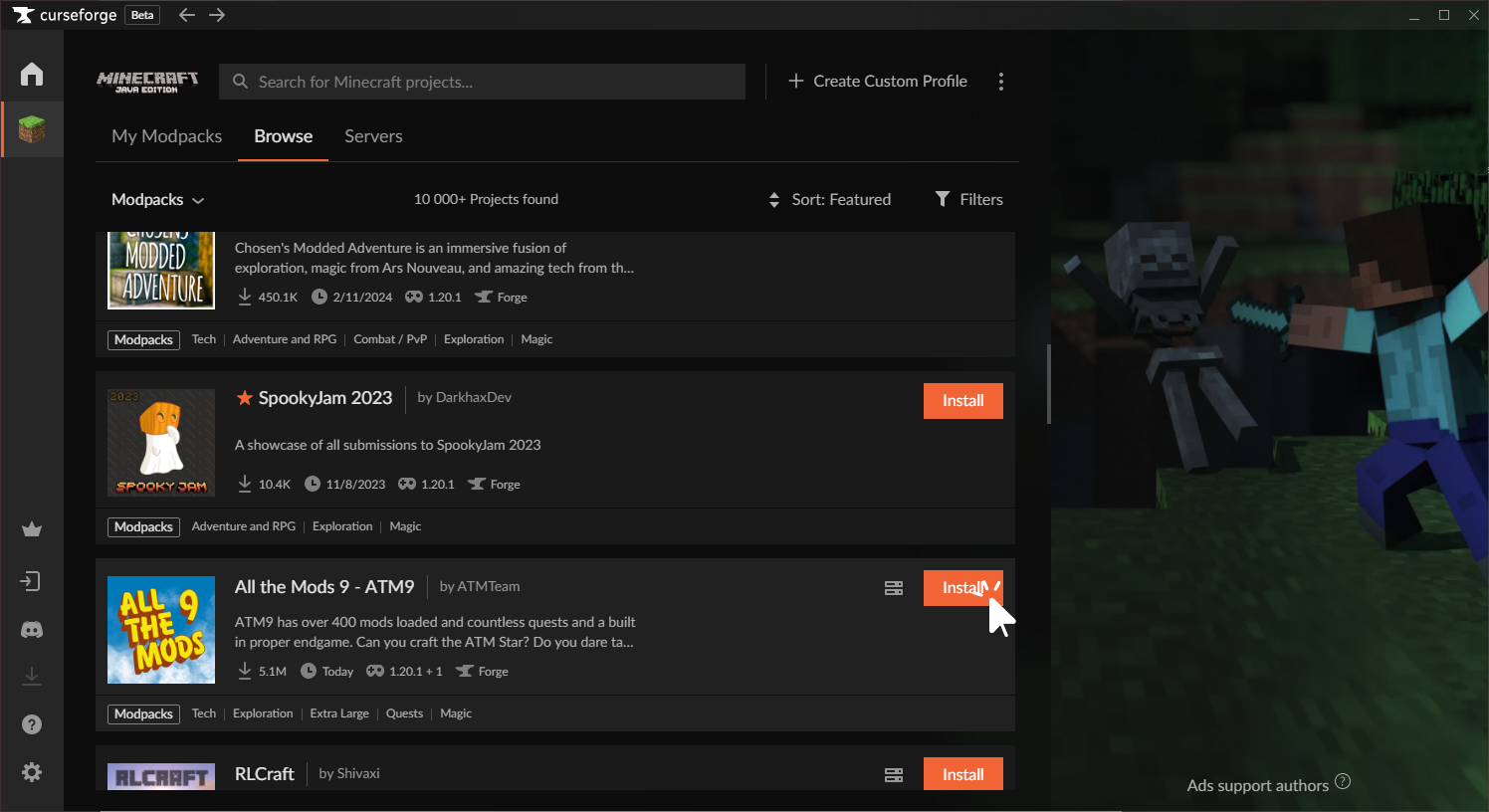Image resolution: width=1489 pixels, height=812 pixels.
Task: Open the settings gear icon
Action: 32,772
